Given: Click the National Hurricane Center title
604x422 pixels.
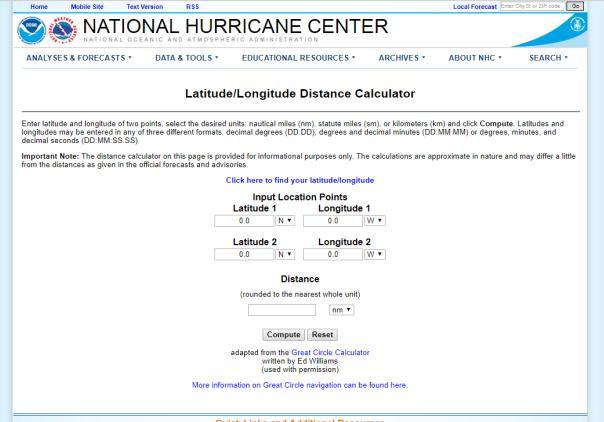Looking at the screenshot, I should click(235, 26).
